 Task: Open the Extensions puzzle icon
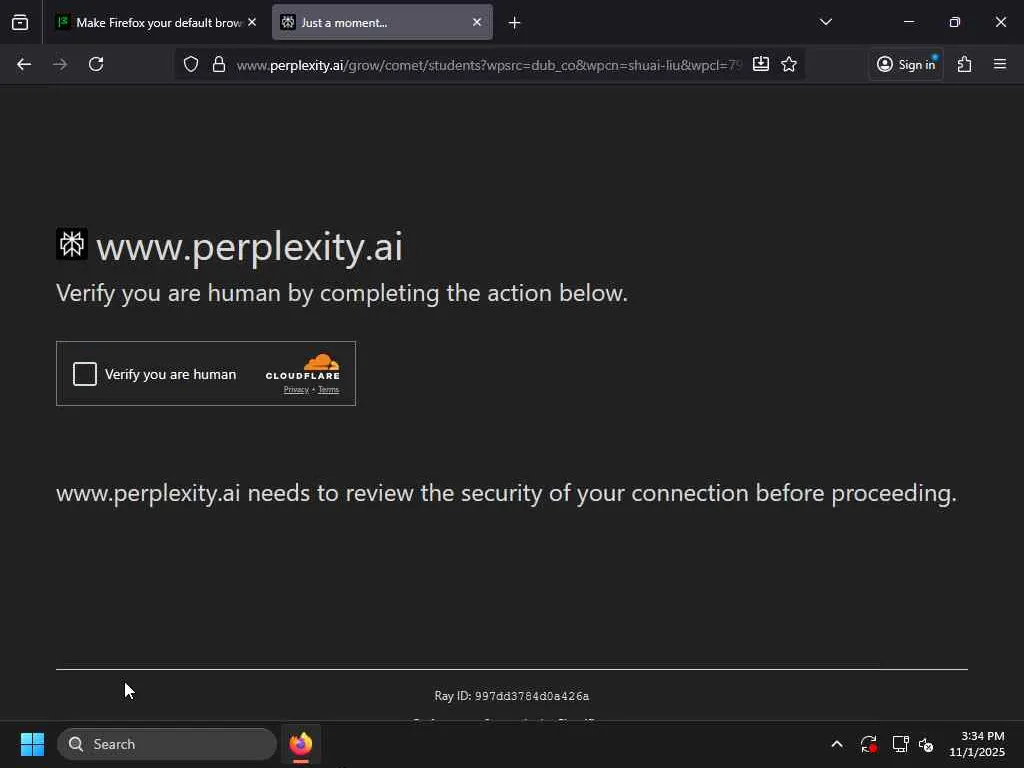[x=964, y=64]
